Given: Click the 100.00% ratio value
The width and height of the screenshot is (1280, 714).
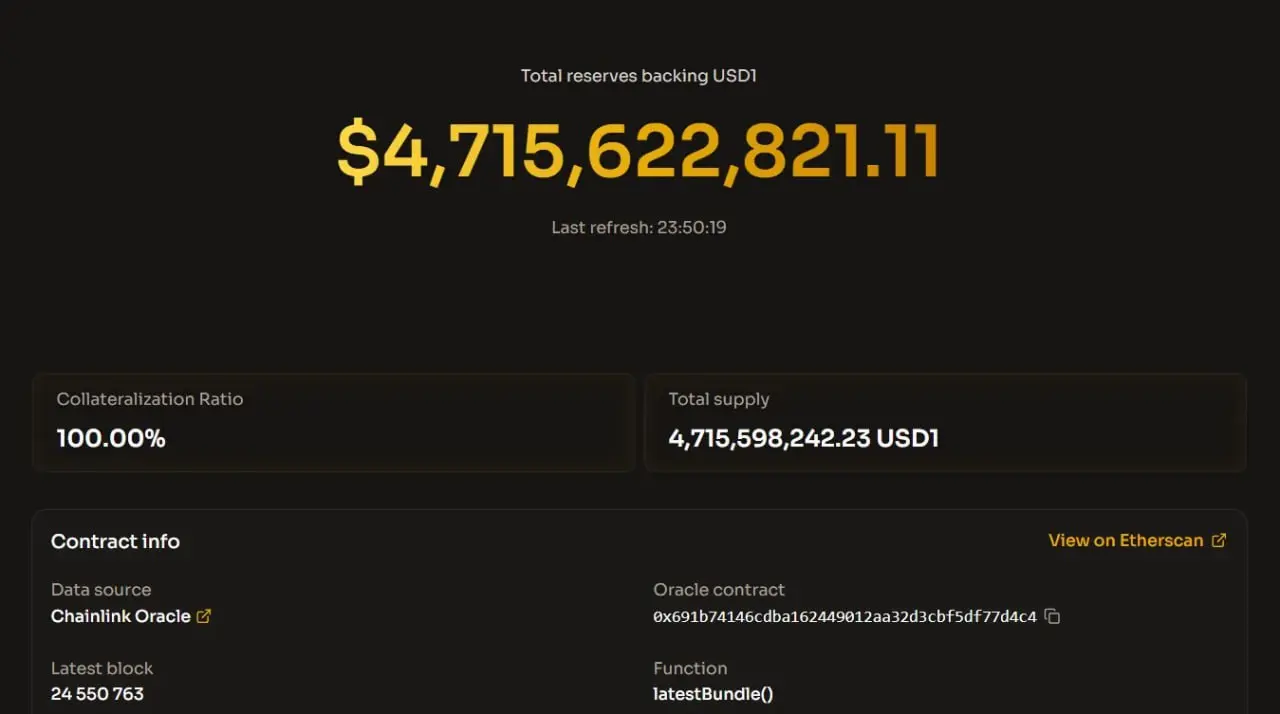Looking at the screenshot, I should tap(111, 438).
